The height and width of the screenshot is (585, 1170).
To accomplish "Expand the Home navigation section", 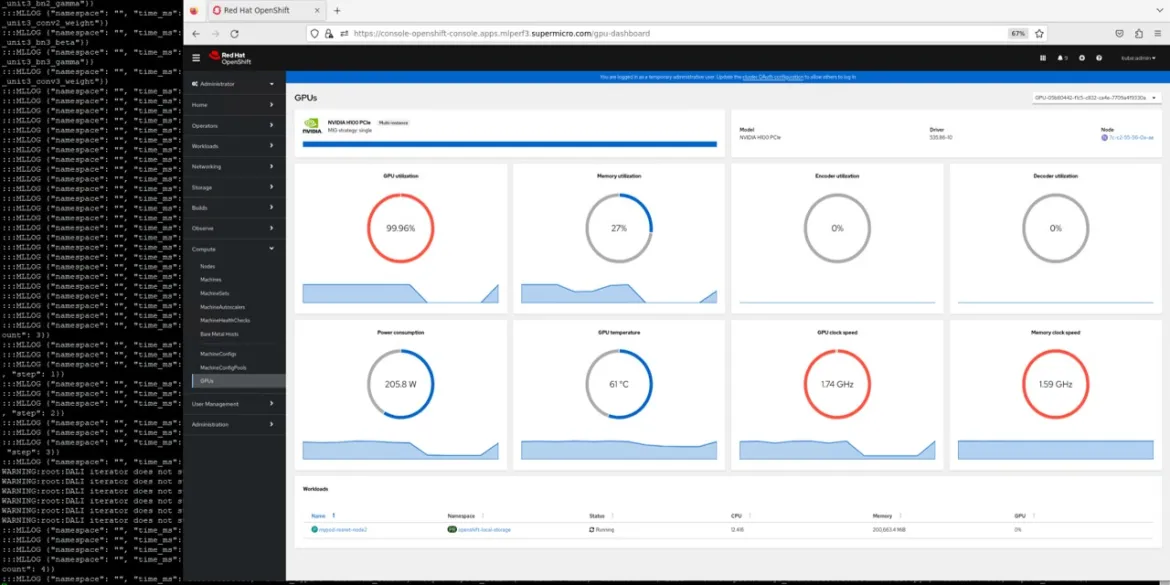I will [234, 105].
